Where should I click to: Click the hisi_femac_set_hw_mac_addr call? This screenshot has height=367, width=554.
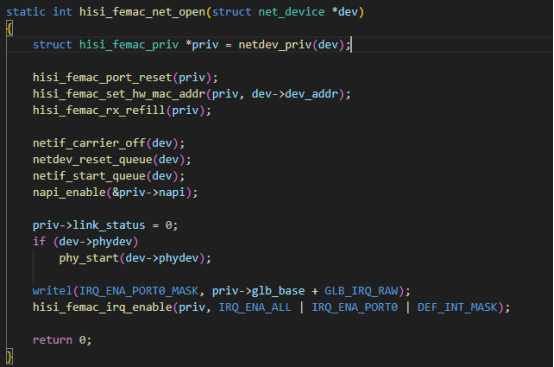(119, 94)
